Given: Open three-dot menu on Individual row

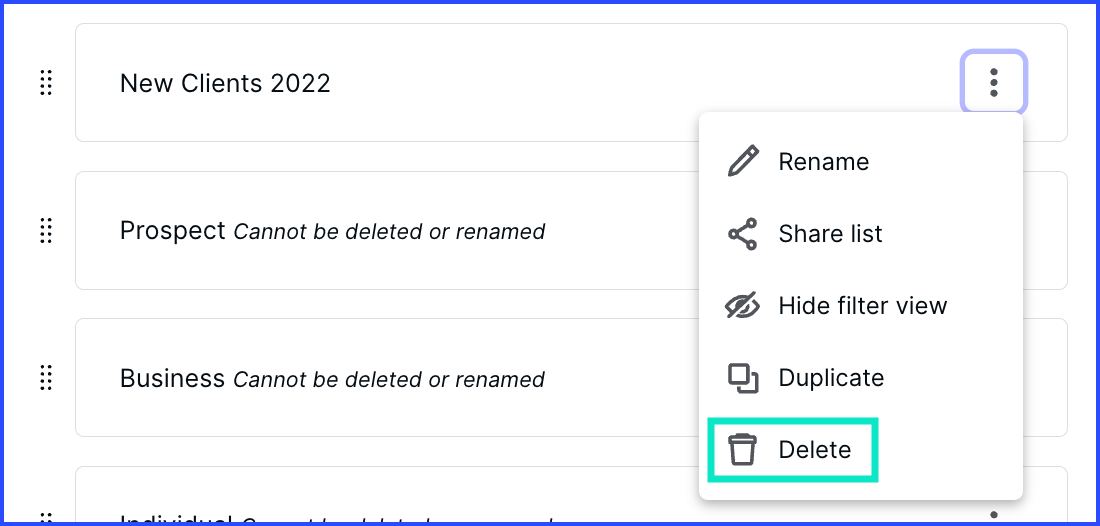Looking at the screenshot, I should 993,516.
